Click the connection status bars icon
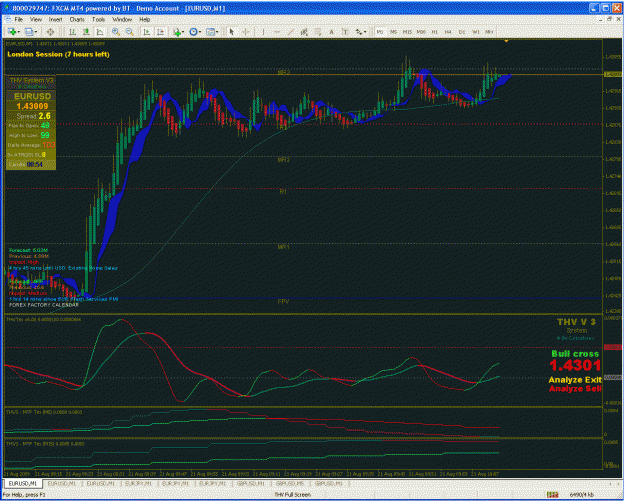This screenshot has width=625, height=501. (552, 495)
